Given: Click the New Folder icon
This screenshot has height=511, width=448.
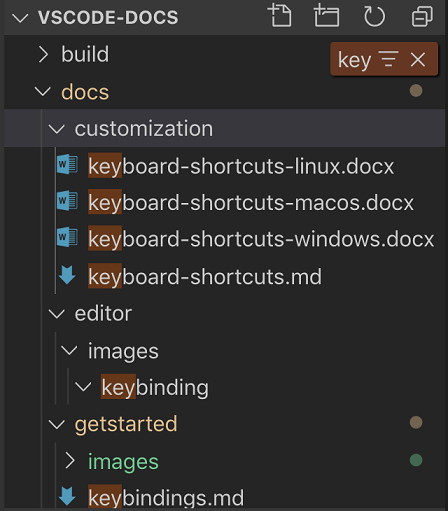Looking at the screenshot, I should click(x=326, y=15).
